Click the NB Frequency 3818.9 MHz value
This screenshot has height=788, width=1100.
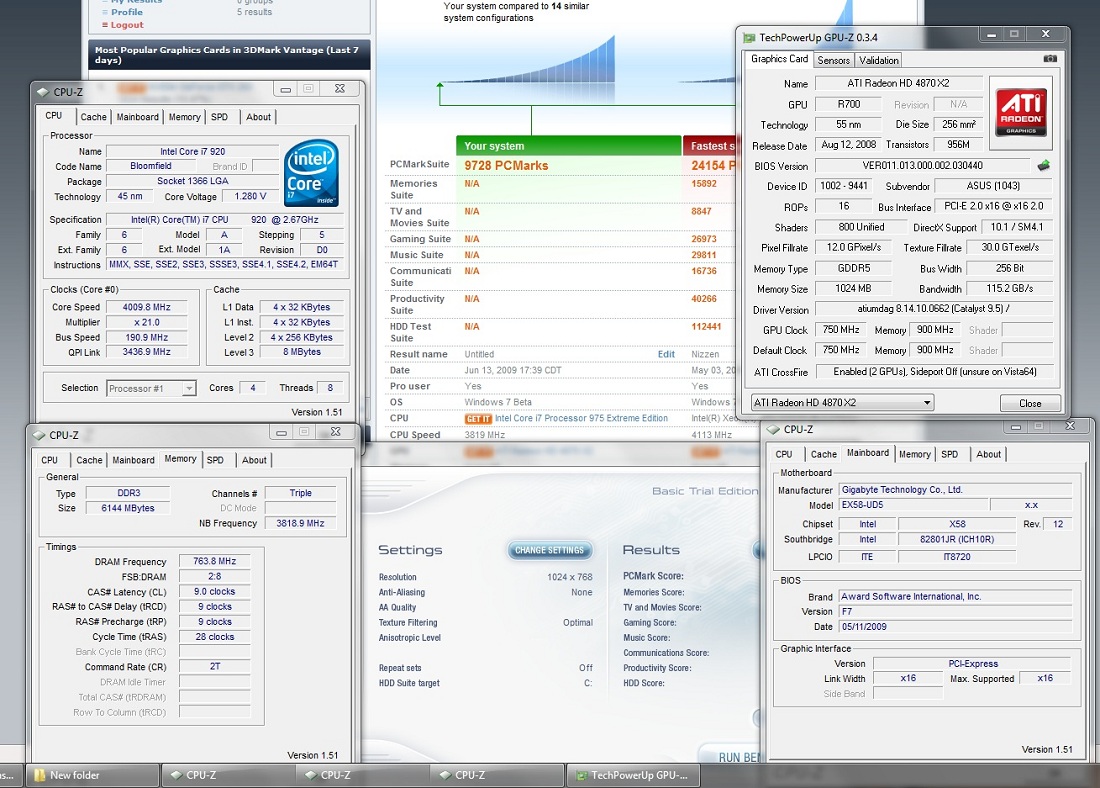pos(300,523)
